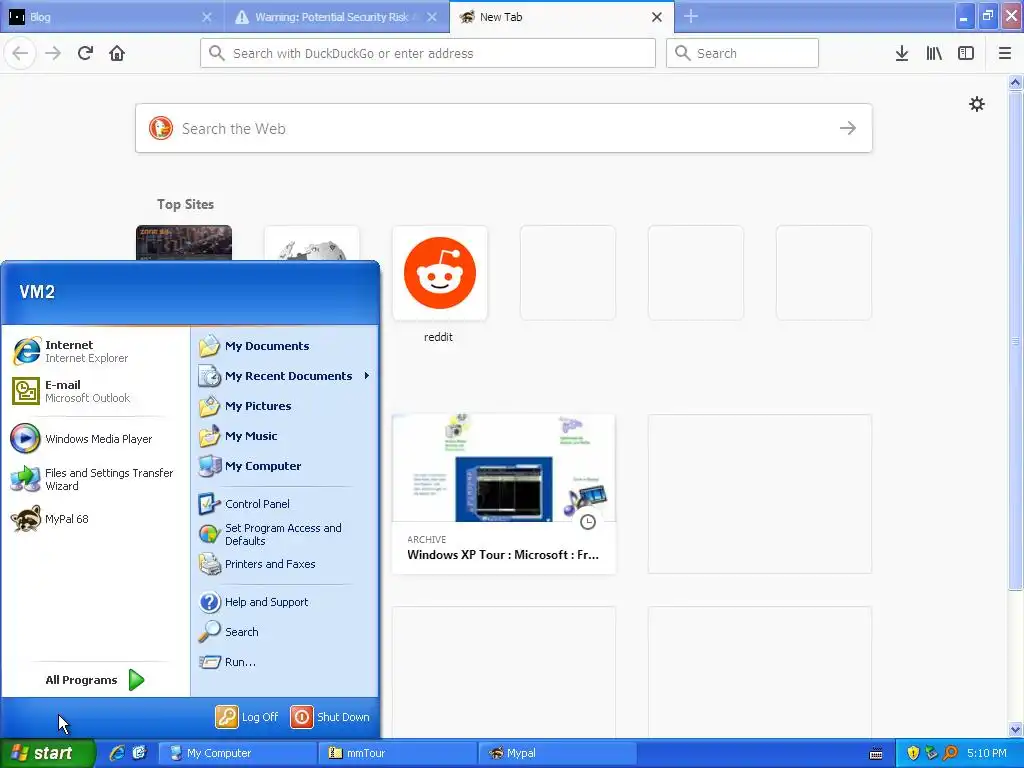
Task: Go back using the browser back arrow
Action: [20, 53]
